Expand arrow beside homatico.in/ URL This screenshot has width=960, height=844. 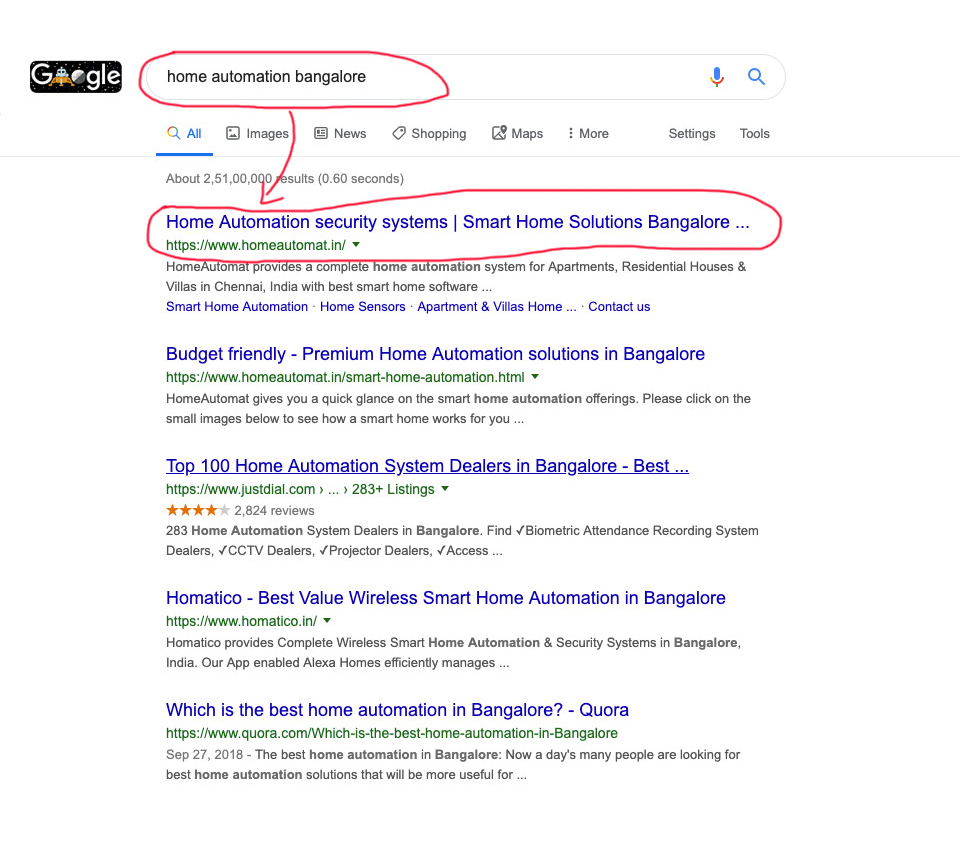pyautogui.click(x=328, y=621)
